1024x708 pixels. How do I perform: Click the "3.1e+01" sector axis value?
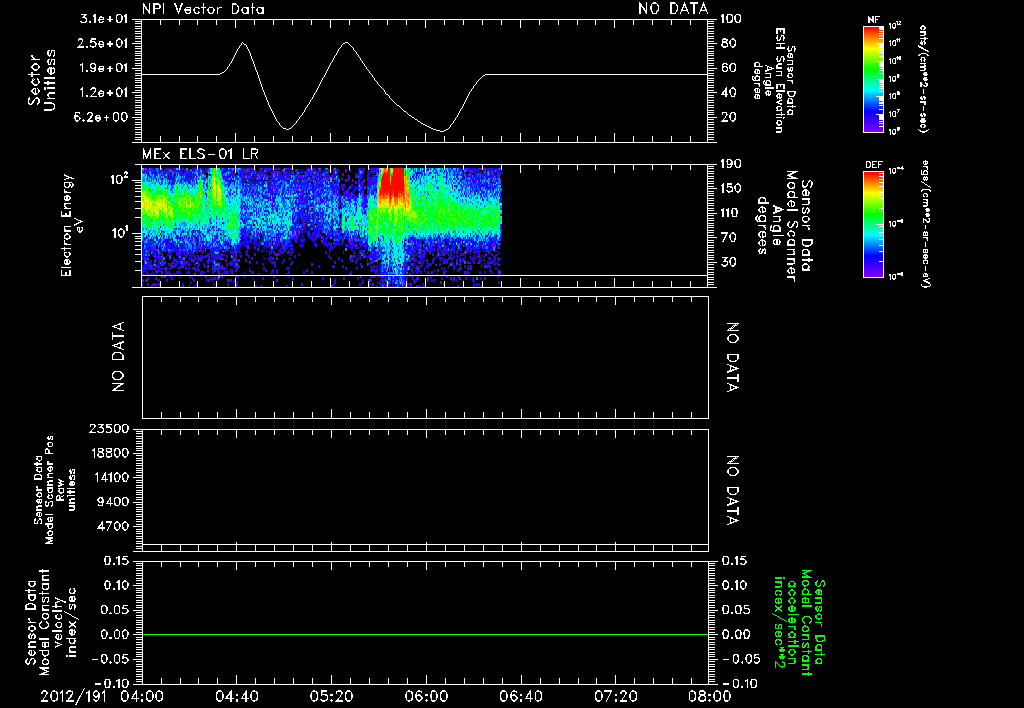coord(103,19)
